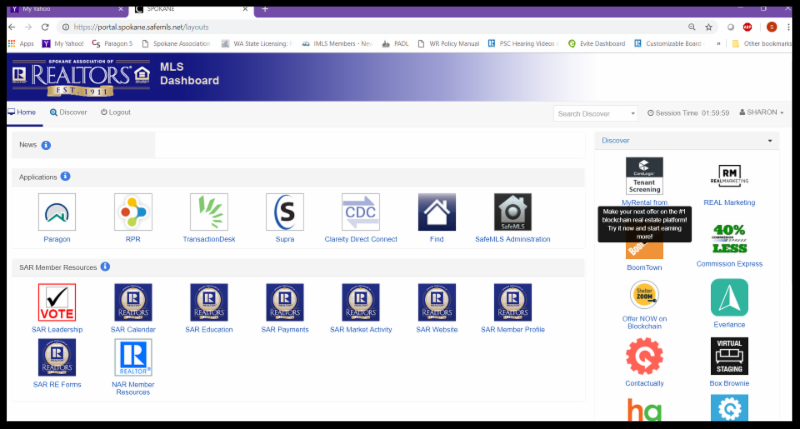Launch the RPR application
This screenshot has height=429, width=800.
point(133,212)
